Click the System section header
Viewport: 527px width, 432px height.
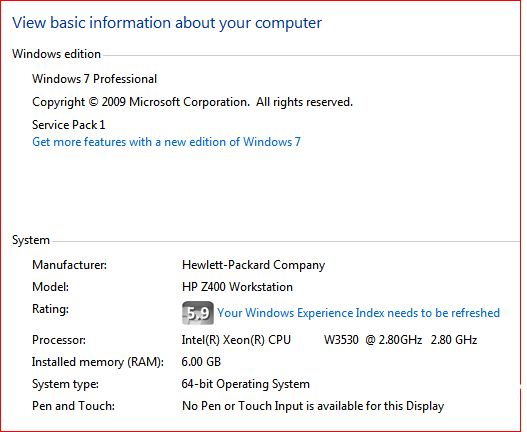click(x=31, y=240)
